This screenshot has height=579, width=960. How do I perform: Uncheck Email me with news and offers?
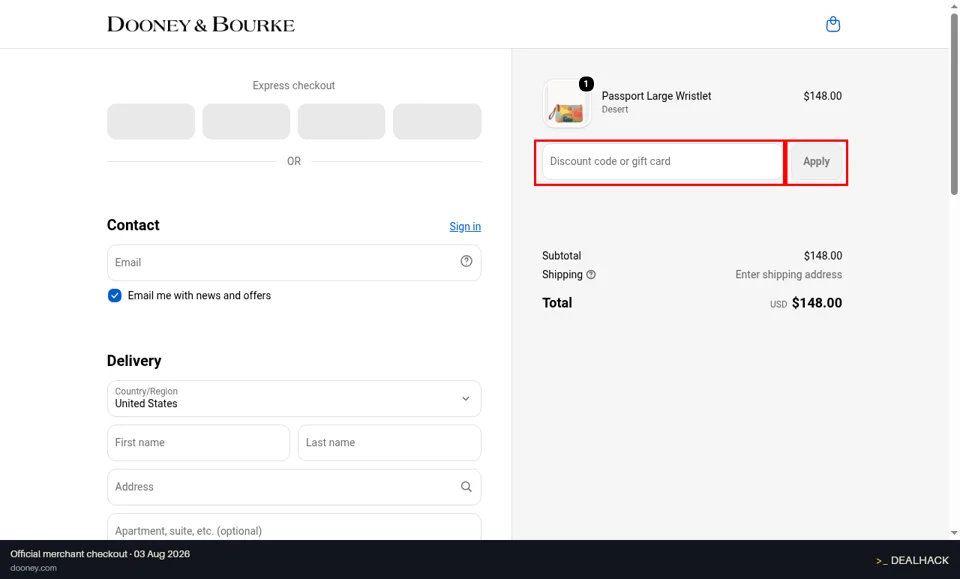[x=114, y=296]
